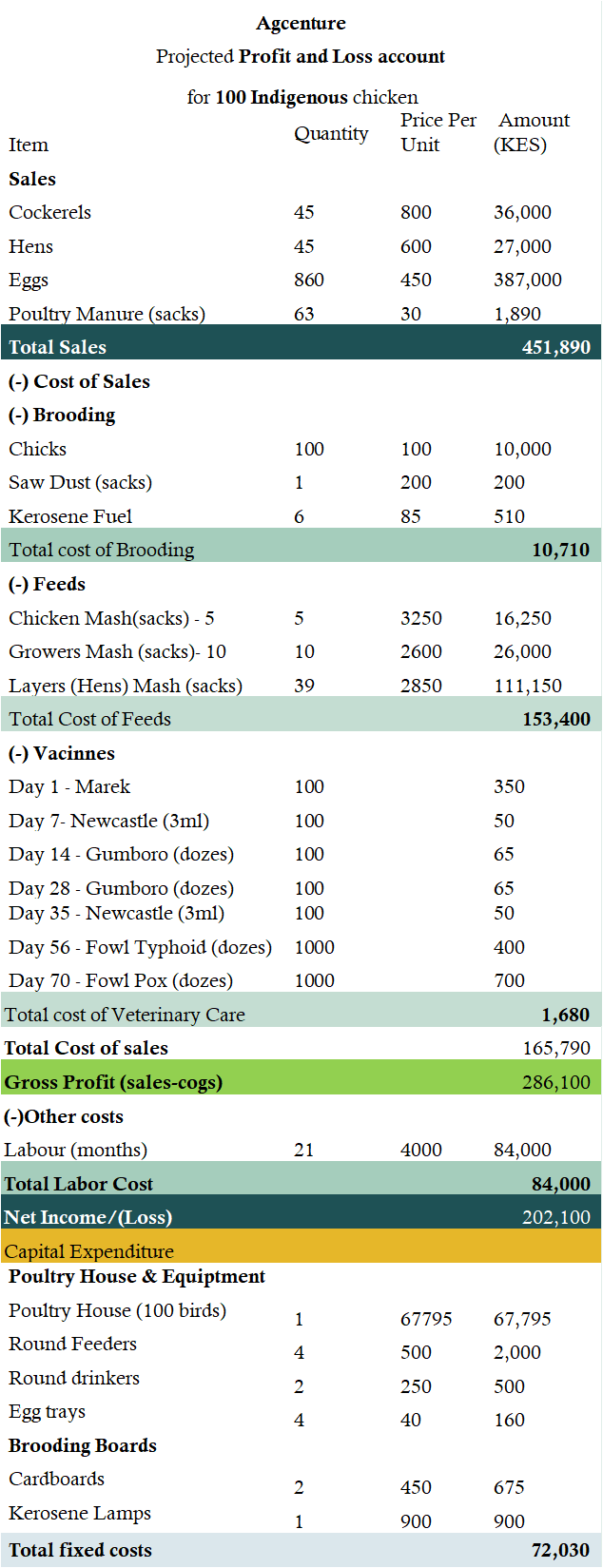The height and width of the screenshot is (1568, 603).
Task: Click the Total cost of Brooding row
Action: click(x=301, y=550)
